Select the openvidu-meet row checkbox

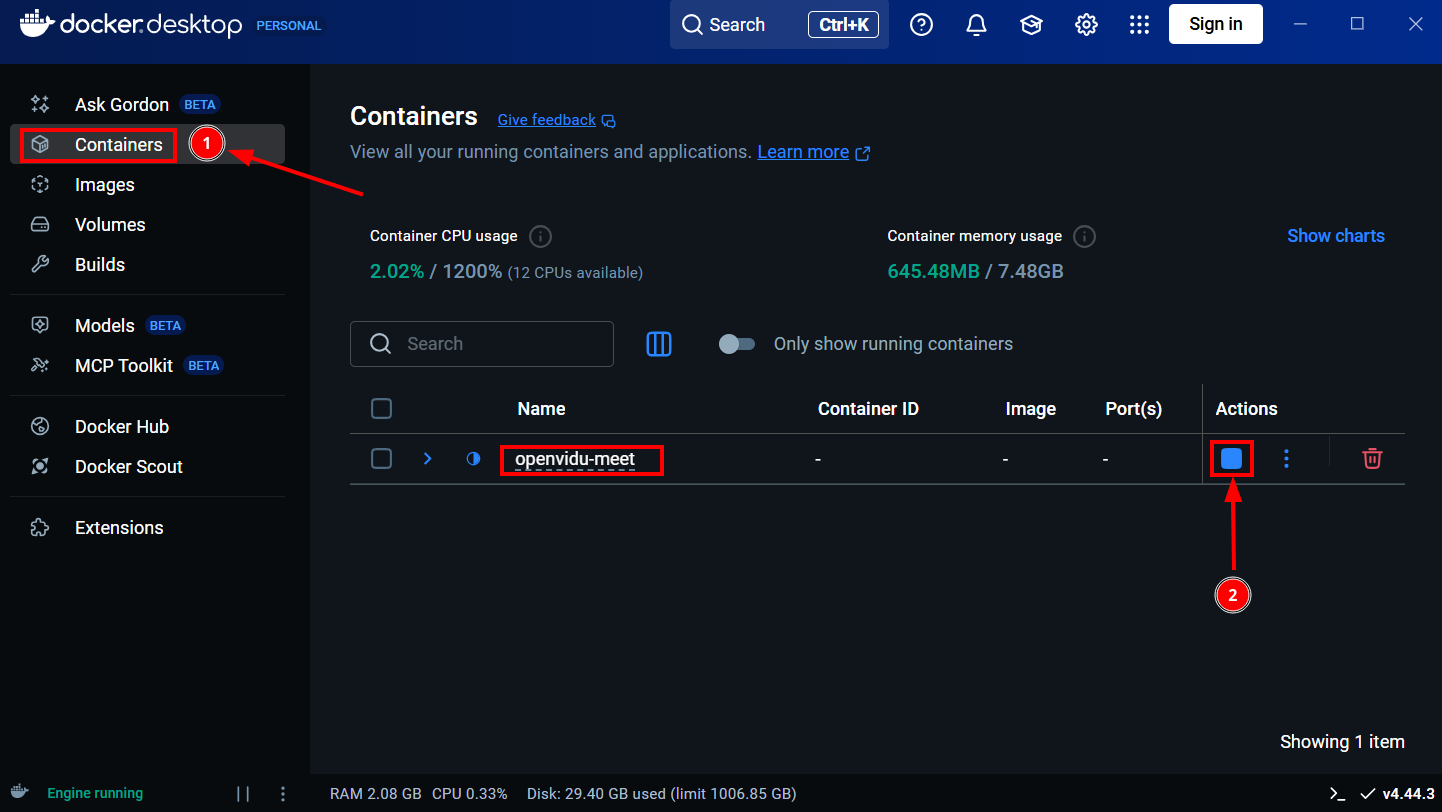click(x=381, y=459)
